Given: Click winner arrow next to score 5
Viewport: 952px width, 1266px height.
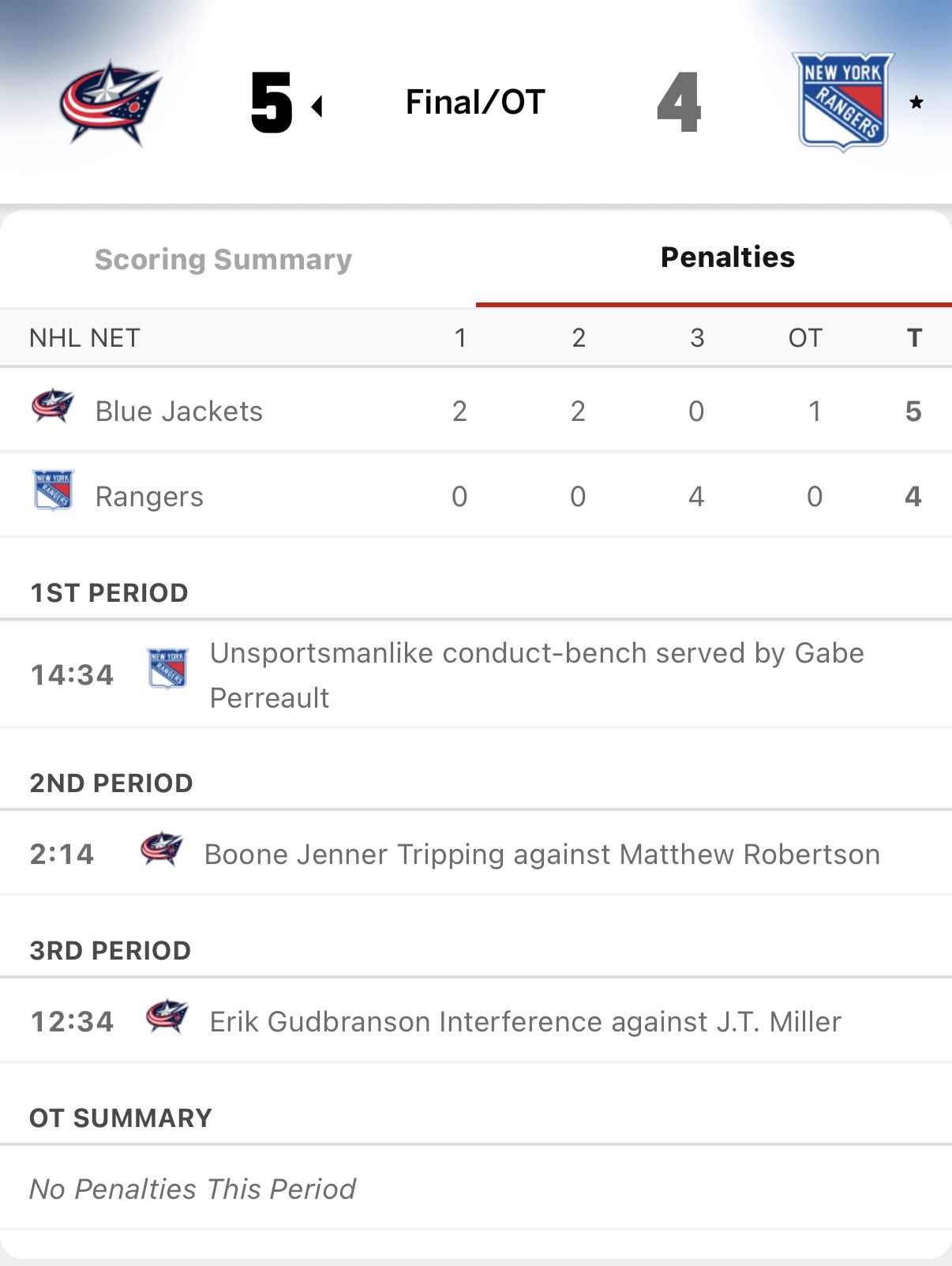Looking at the screenshot, I should (317, 106).
